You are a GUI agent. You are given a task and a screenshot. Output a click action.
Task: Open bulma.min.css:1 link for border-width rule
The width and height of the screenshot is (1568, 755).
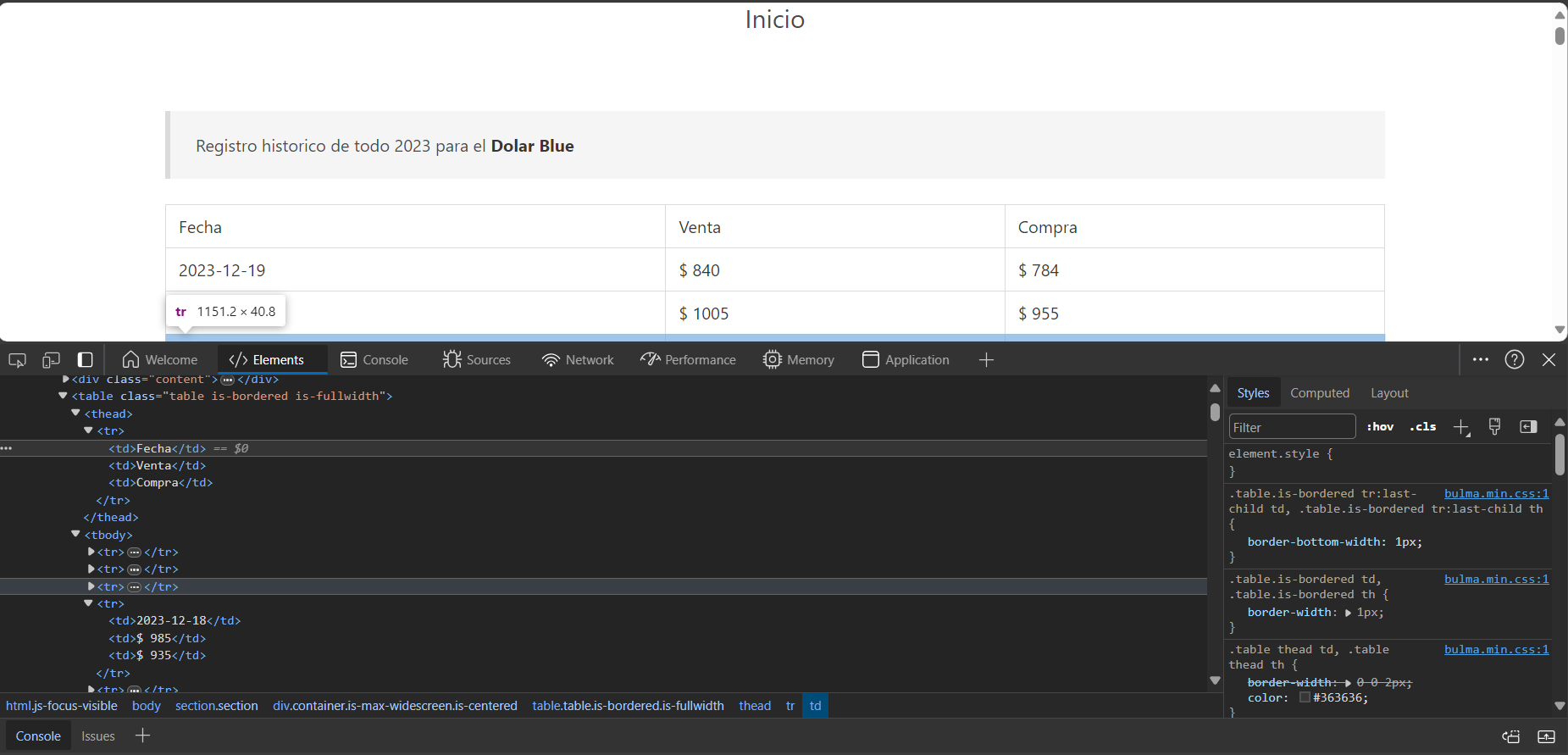tap(1496, 580)
